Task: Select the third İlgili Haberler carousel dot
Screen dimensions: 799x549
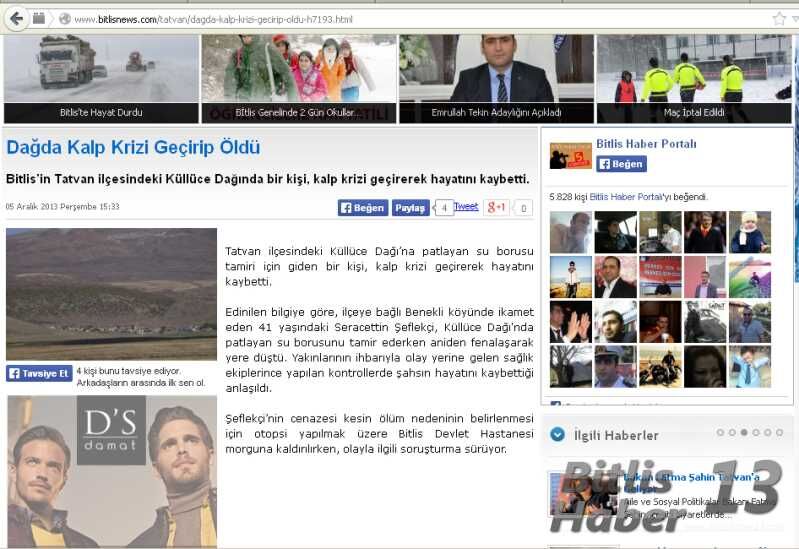Action: click(x=744, y=433)
